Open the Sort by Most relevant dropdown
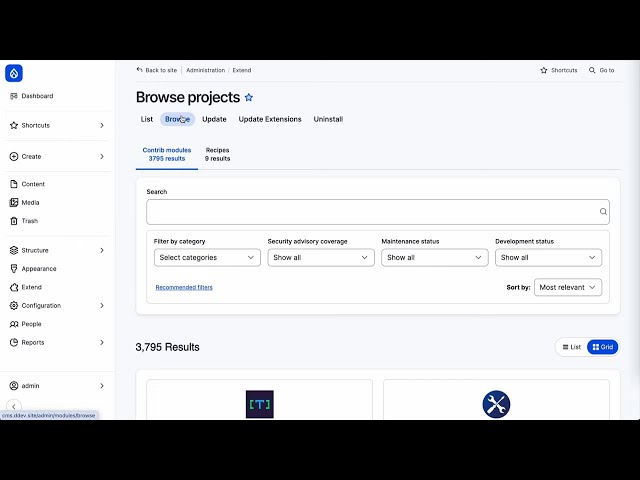Screen dimensions: 640x480 click(568, 287)
